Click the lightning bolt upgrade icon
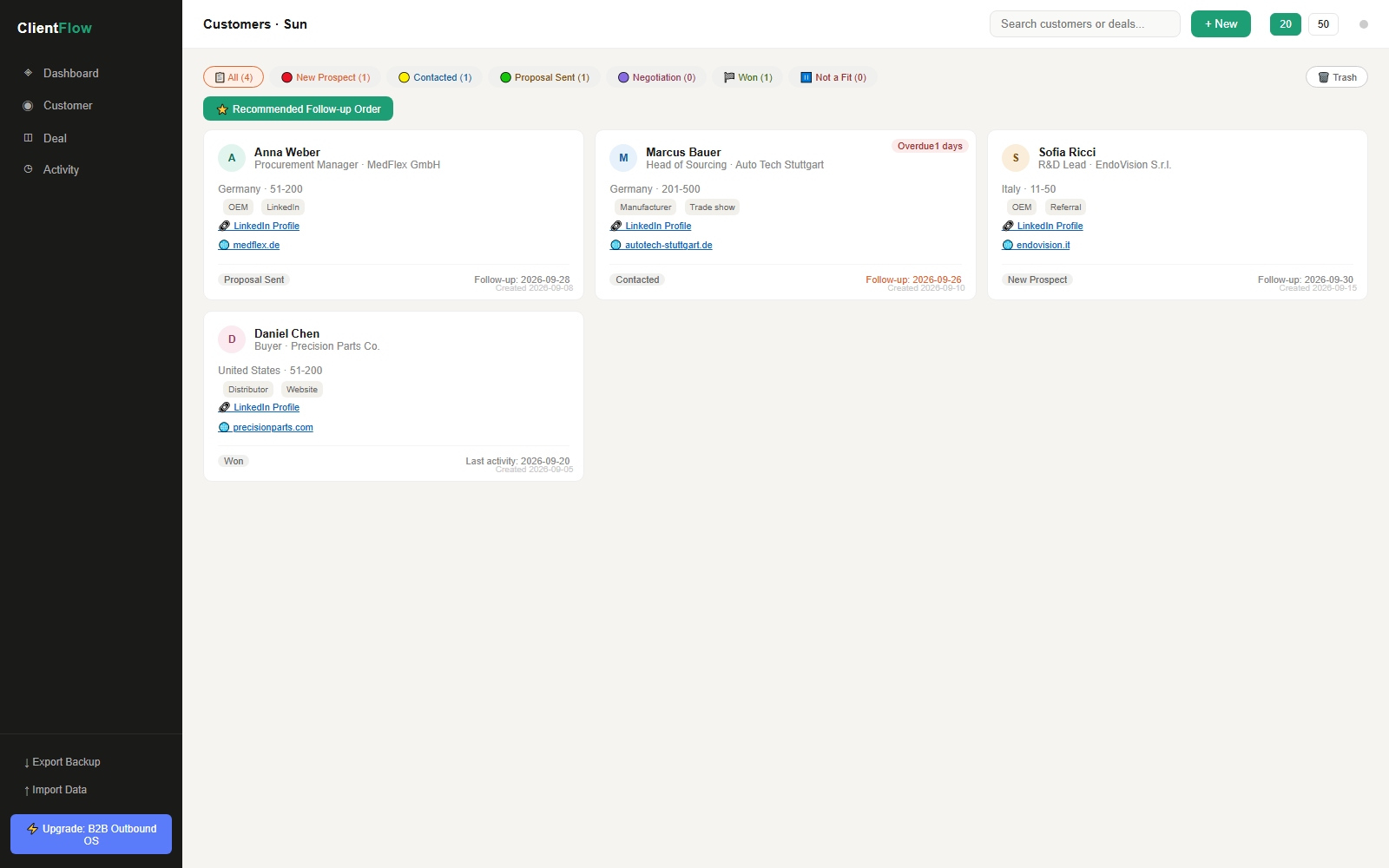The image size is (1389, 868). [x=33, y=829]
